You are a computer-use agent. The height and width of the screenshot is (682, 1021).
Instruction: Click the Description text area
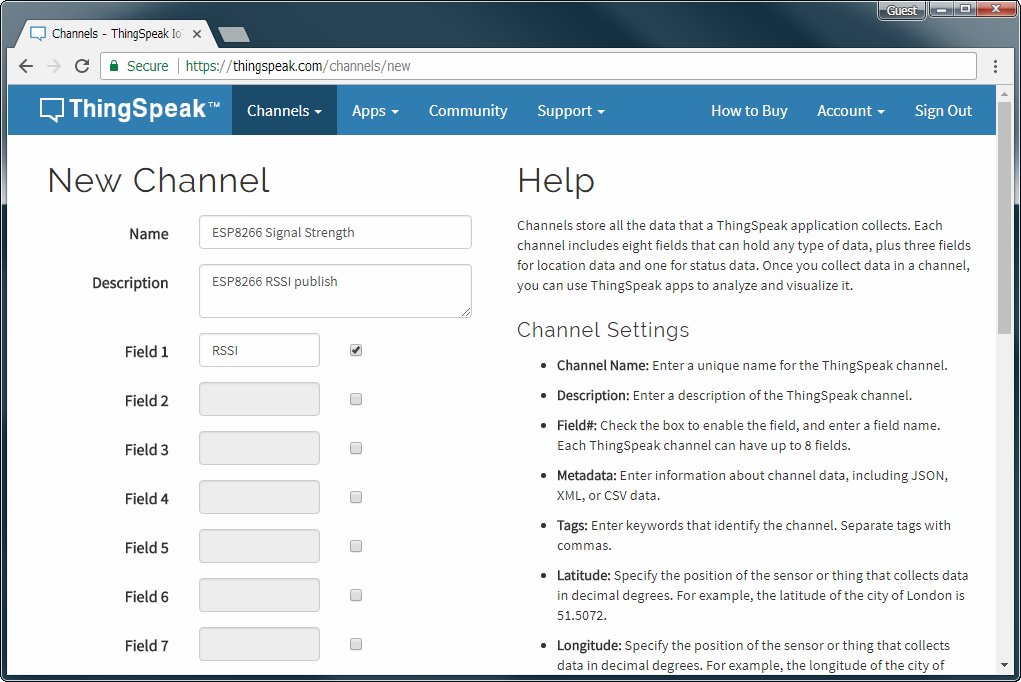pyautogui.click(x=335, y=291)
